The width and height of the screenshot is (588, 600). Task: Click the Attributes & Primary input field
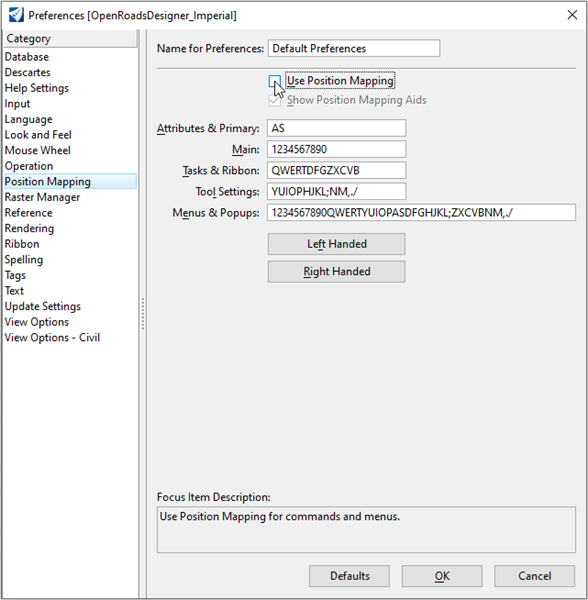coord(337,128)
